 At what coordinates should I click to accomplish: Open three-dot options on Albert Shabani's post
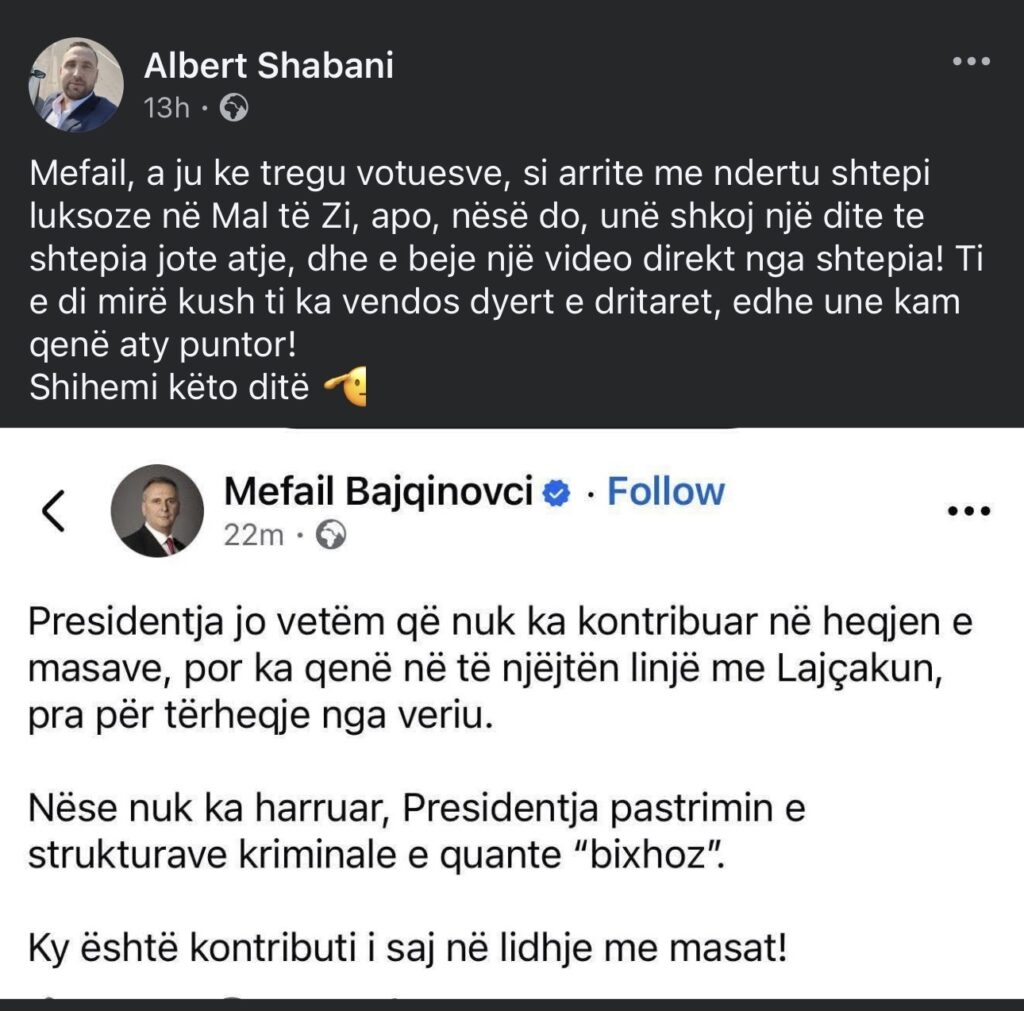969,62
